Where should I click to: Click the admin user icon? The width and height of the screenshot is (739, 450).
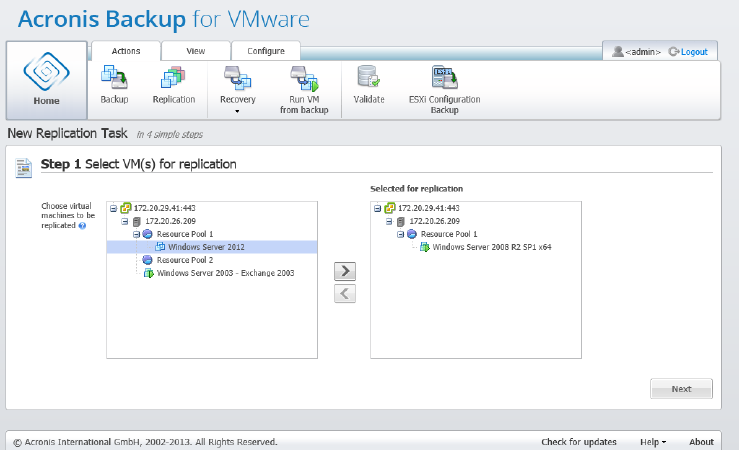tap(617, 51)
